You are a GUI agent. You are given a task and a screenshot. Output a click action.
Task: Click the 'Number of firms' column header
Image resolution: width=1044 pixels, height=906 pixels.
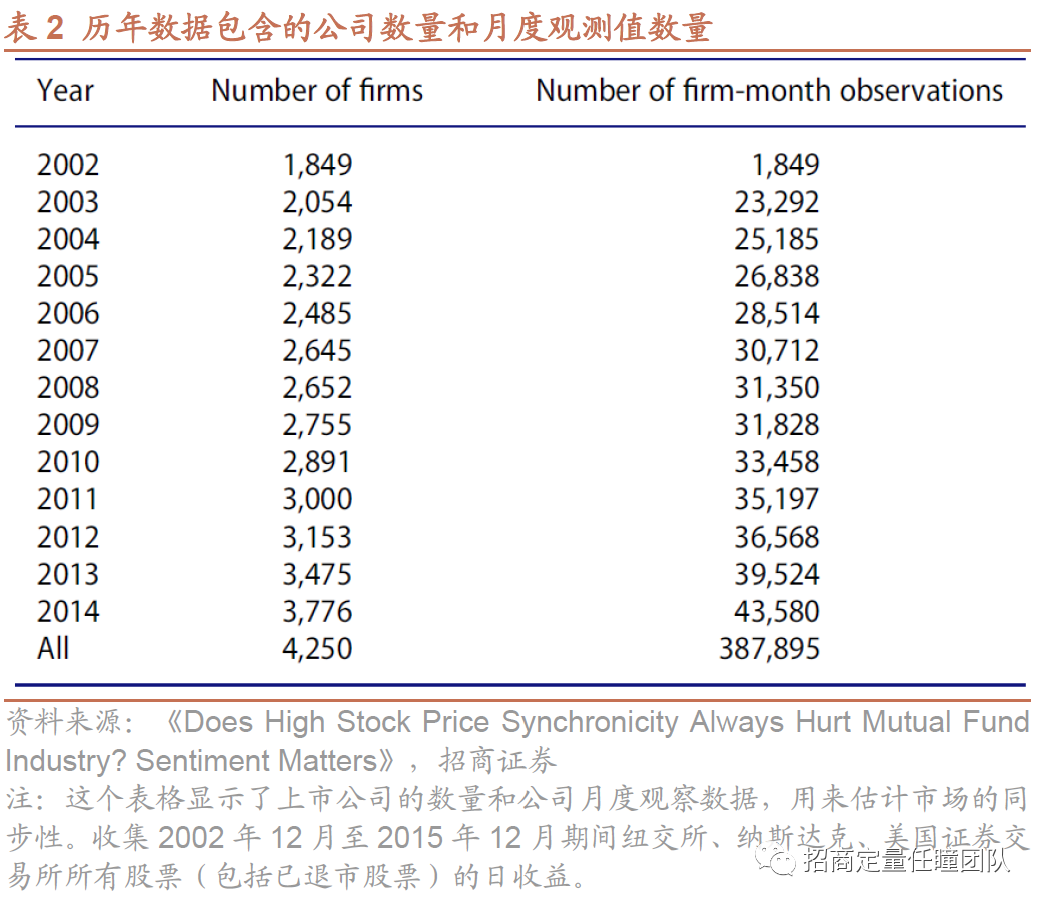click(x=317, y=91)
